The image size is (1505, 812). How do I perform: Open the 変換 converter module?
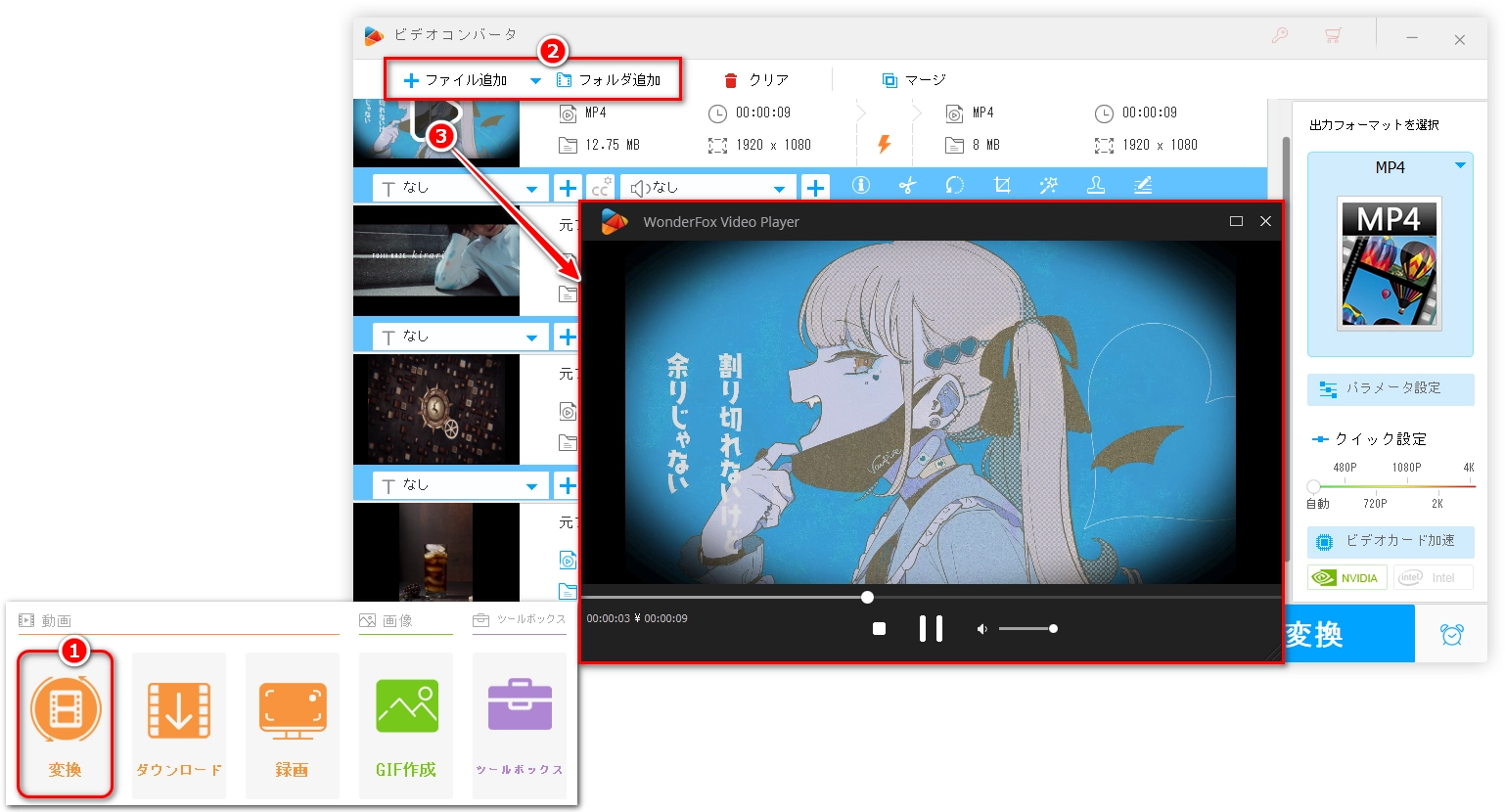[66, 725]
